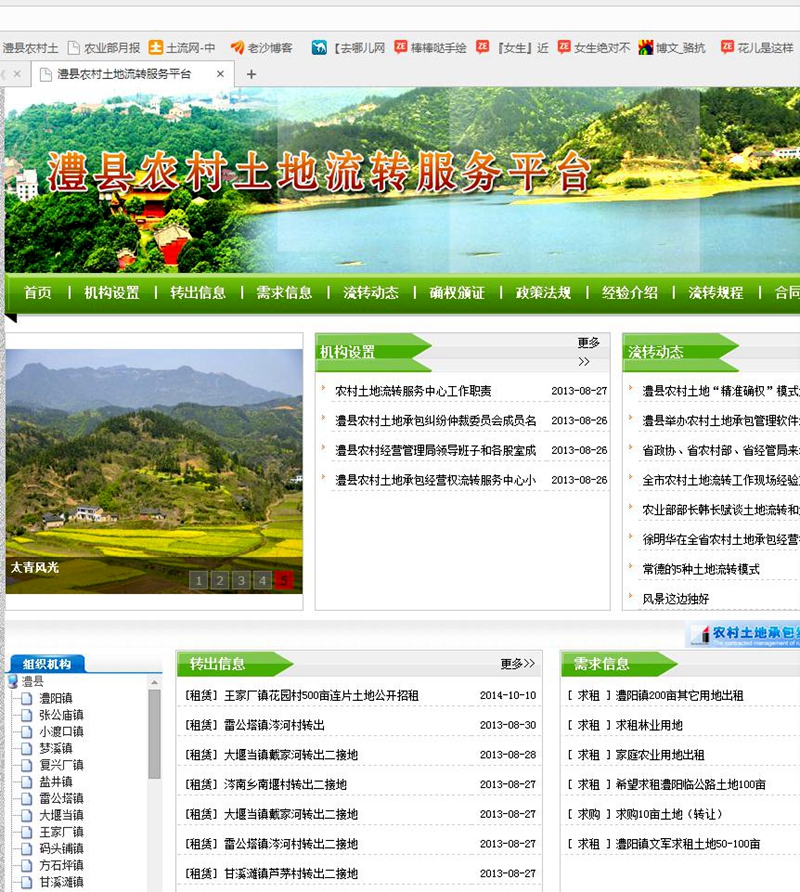The height and width of the screenshot is (892, 800).
Task: Click the page icon beside 梦溪镇
Action: click(x=26, y=748)
